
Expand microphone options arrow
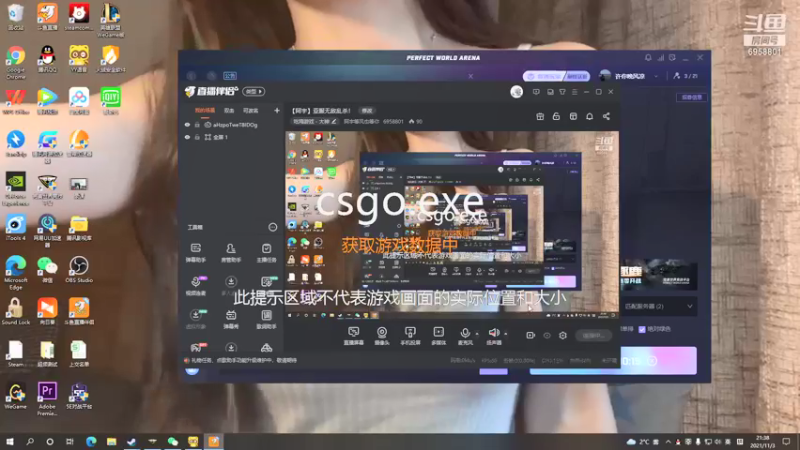(x=477, y=334)
